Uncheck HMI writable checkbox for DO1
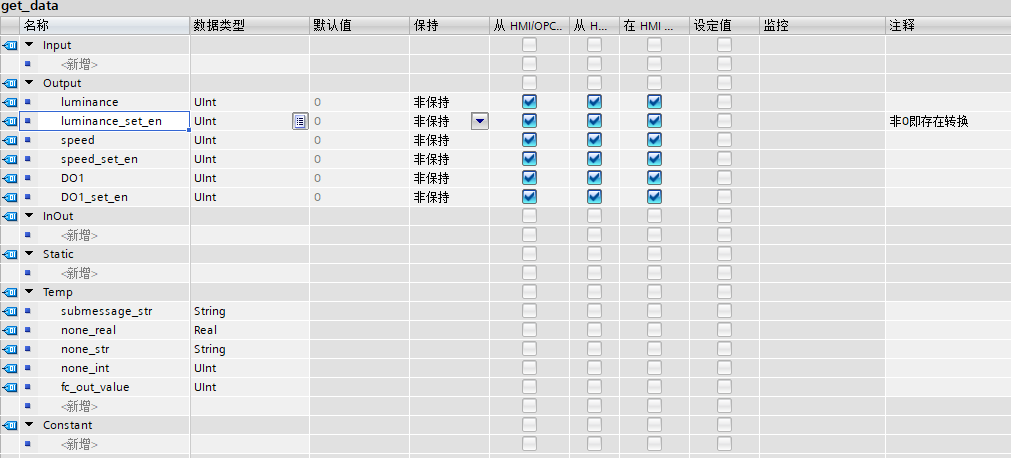Screen dimensions: 1011x458 tap(594, 178)
